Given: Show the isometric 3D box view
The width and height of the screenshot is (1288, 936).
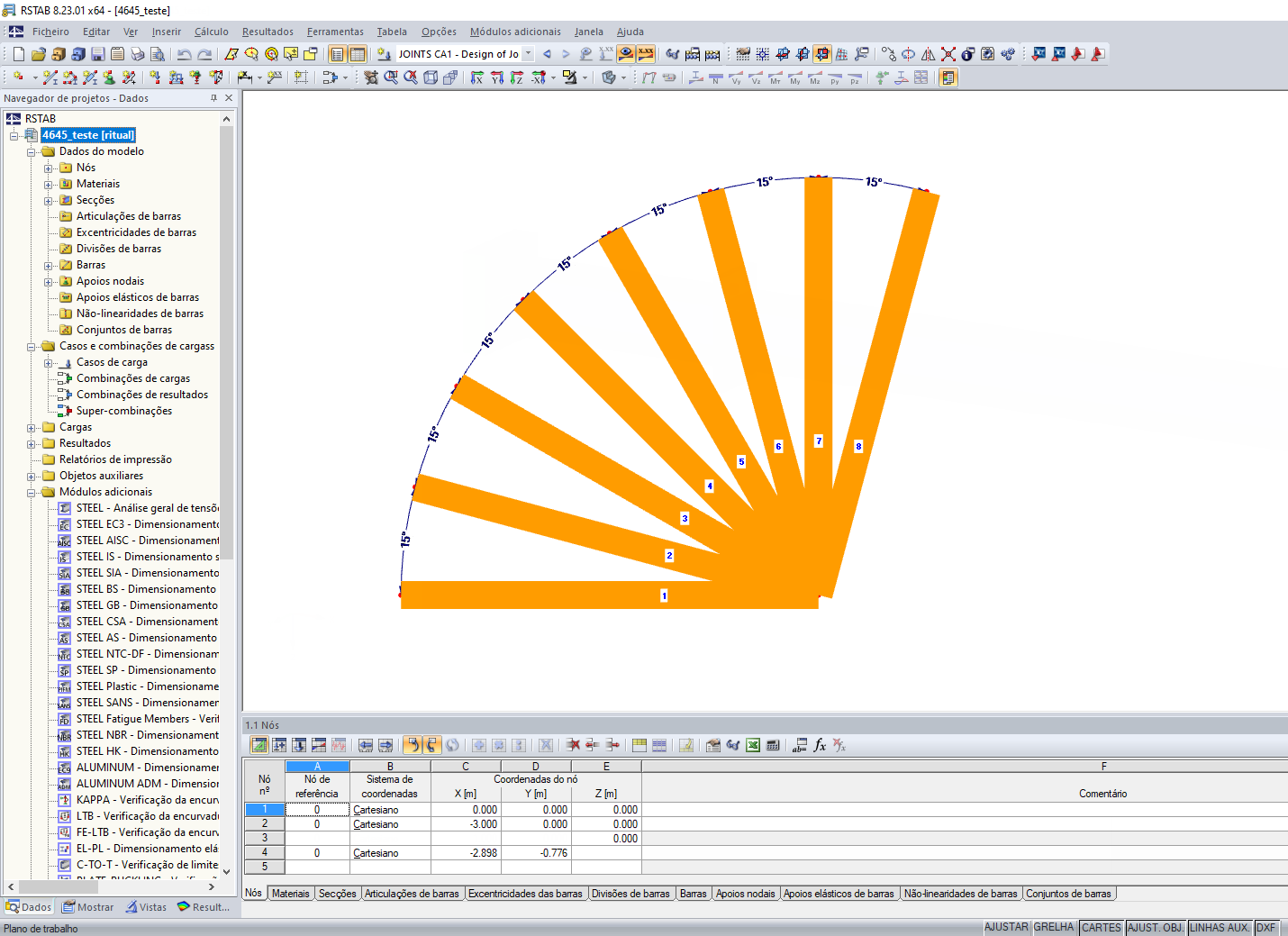Looking at the screenshot, I should (431, 77).
